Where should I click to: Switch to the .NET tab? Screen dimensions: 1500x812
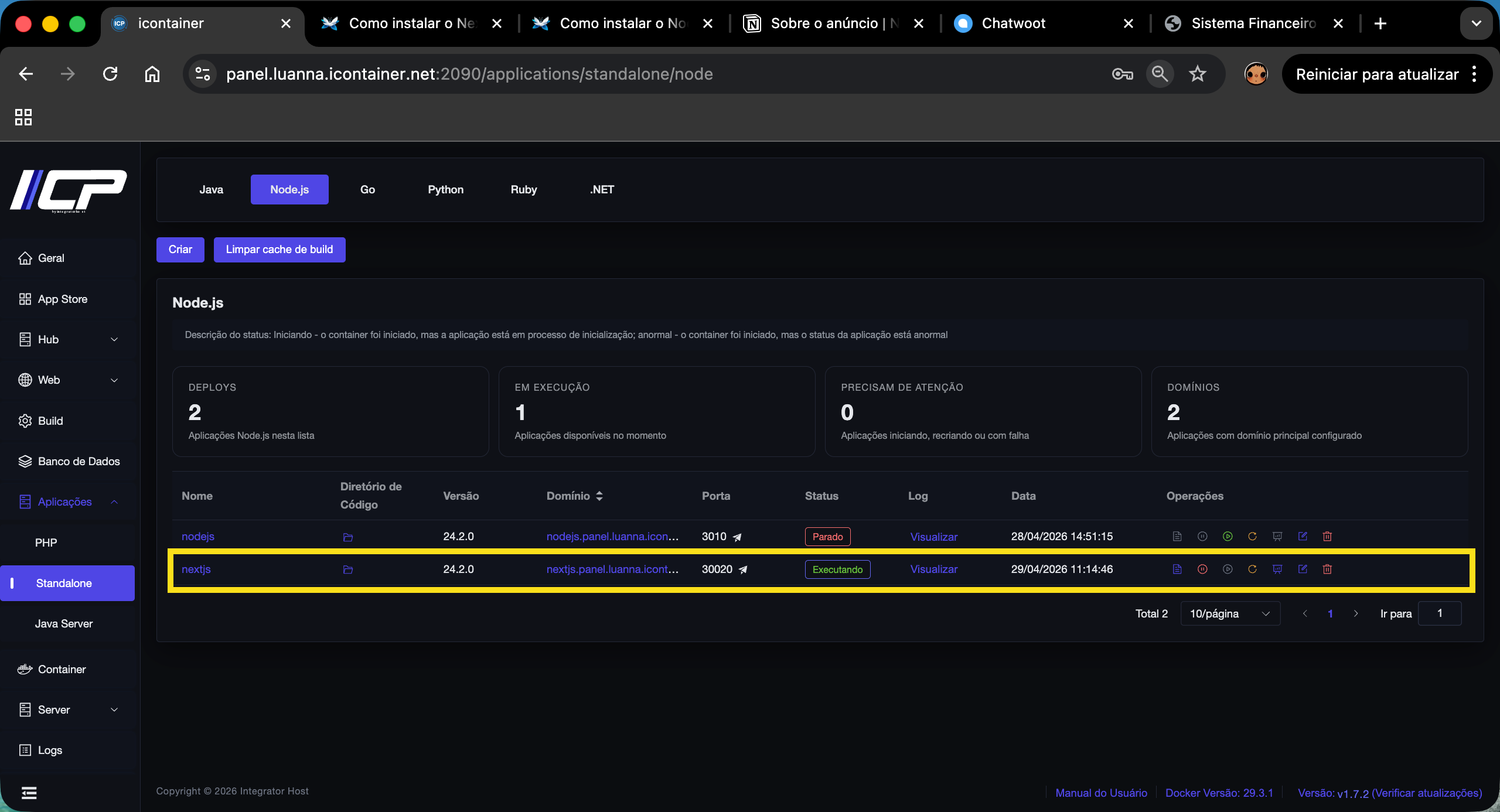point(602,189)
